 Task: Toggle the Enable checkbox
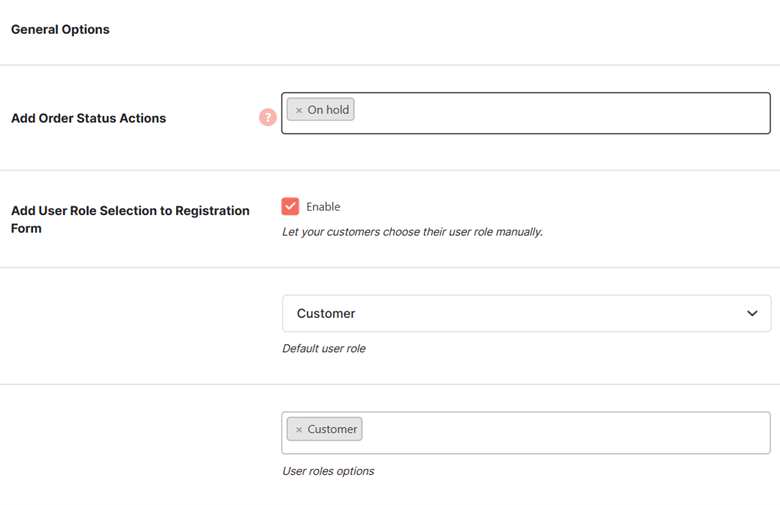(290, 206)
